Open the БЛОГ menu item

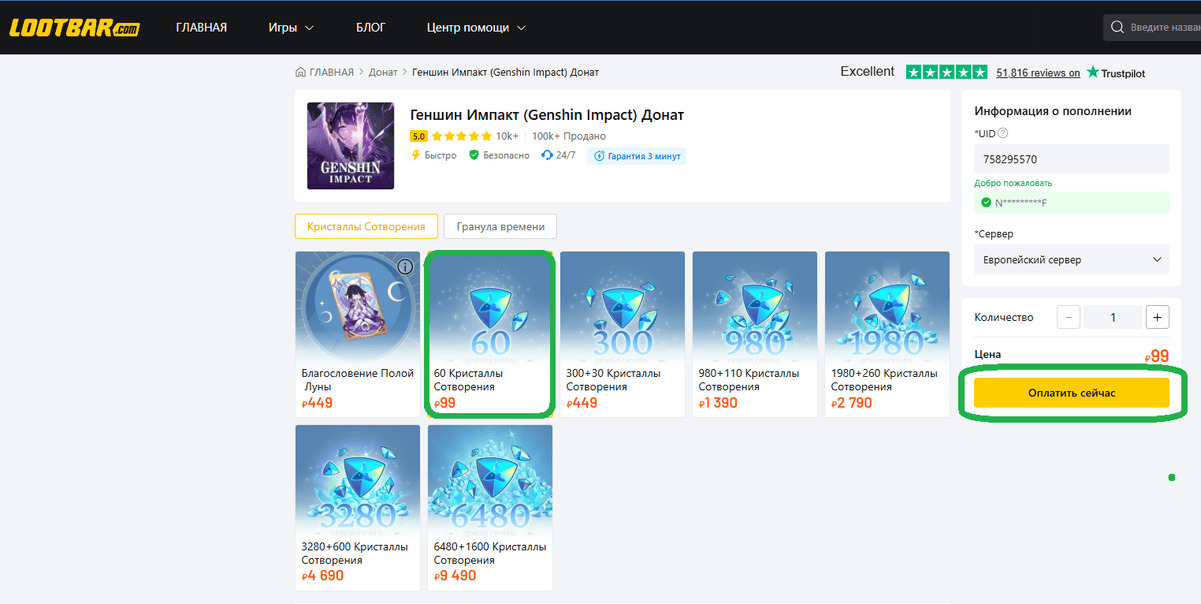[371, 27]
